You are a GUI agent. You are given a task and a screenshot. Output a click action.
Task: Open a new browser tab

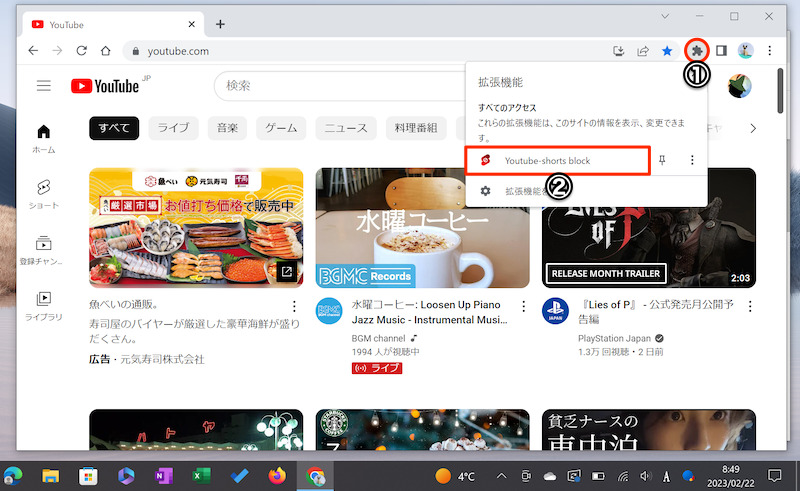(220, 23)
